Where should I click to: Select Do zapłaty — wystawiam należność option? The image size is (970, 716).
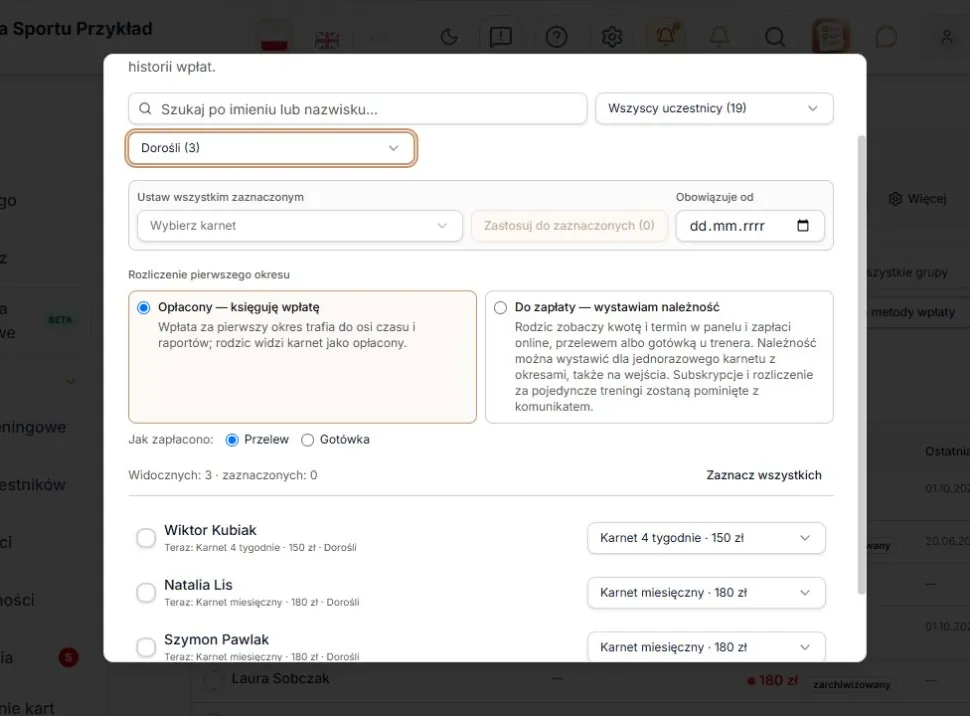[x=659, y=357]
